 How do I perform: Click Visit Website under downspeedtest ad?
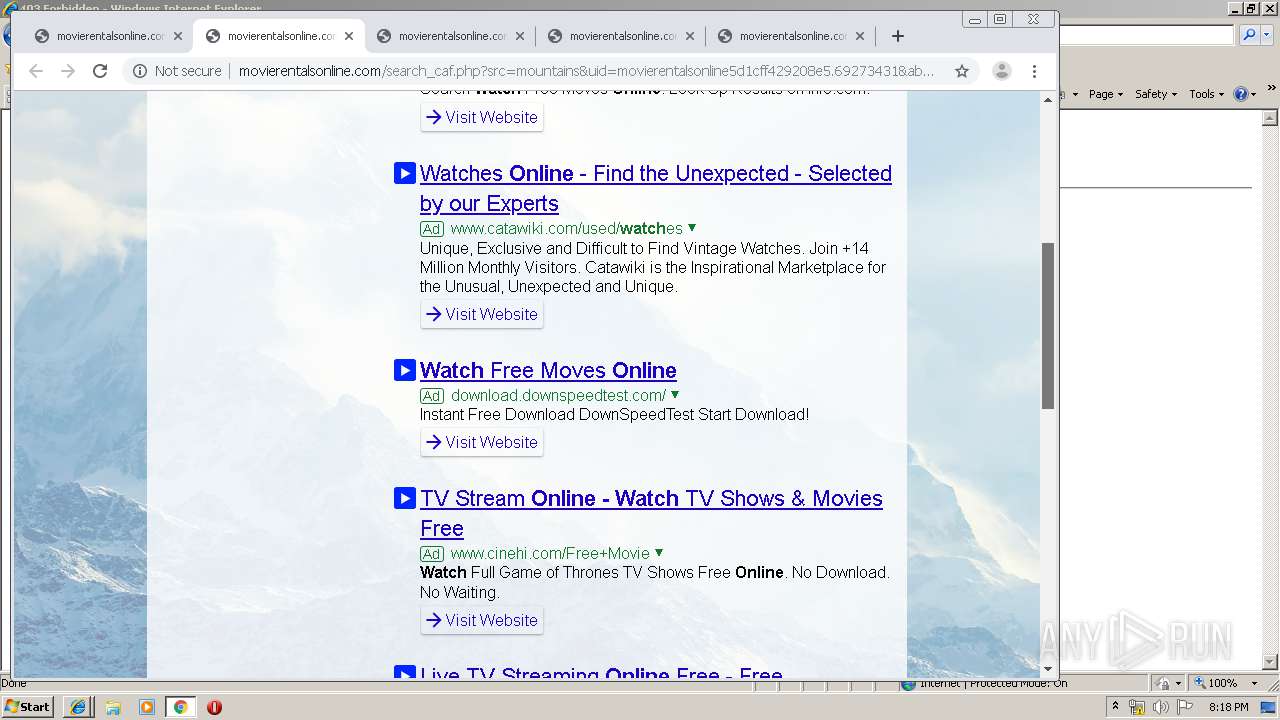[482, 442]
